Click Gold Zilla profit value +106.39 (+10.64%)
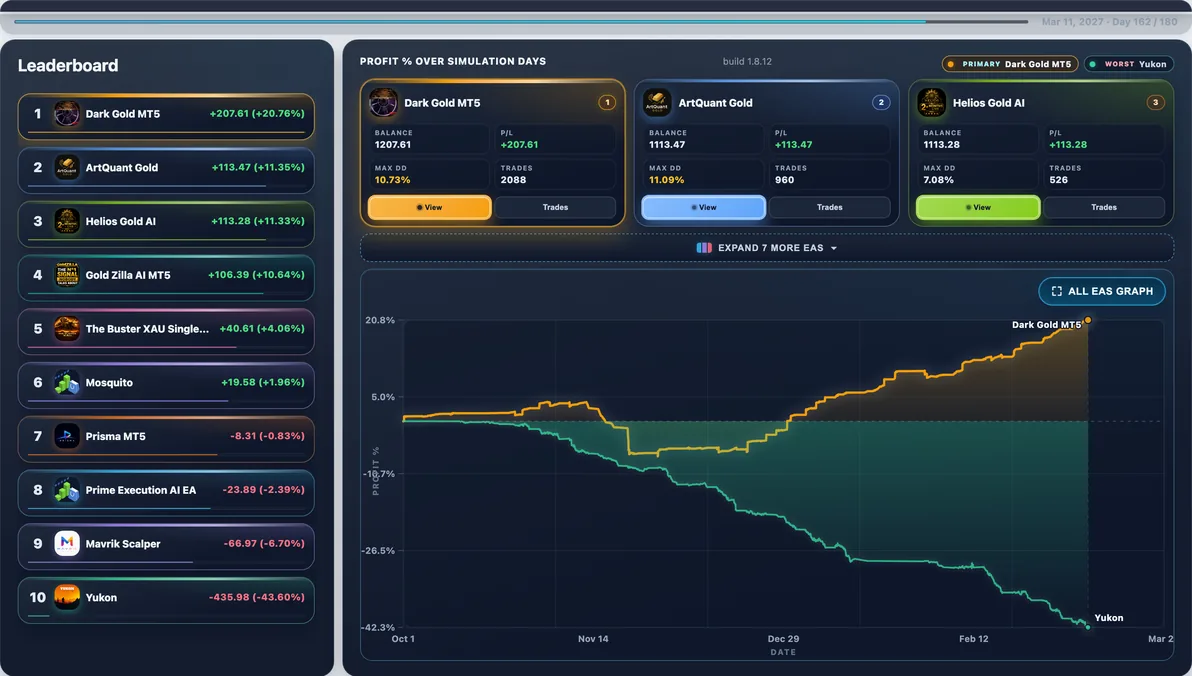This screenshot has width=1192, height=676. 256,275
